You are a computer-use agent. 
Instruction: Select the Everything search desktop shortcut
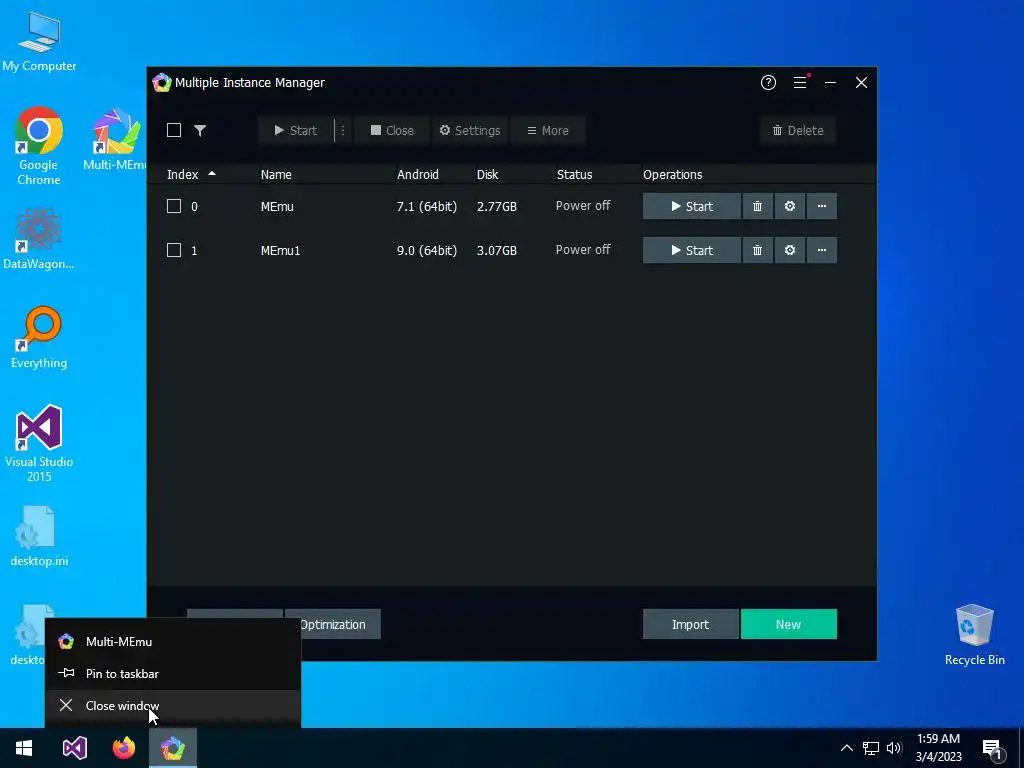coord(39,337)
